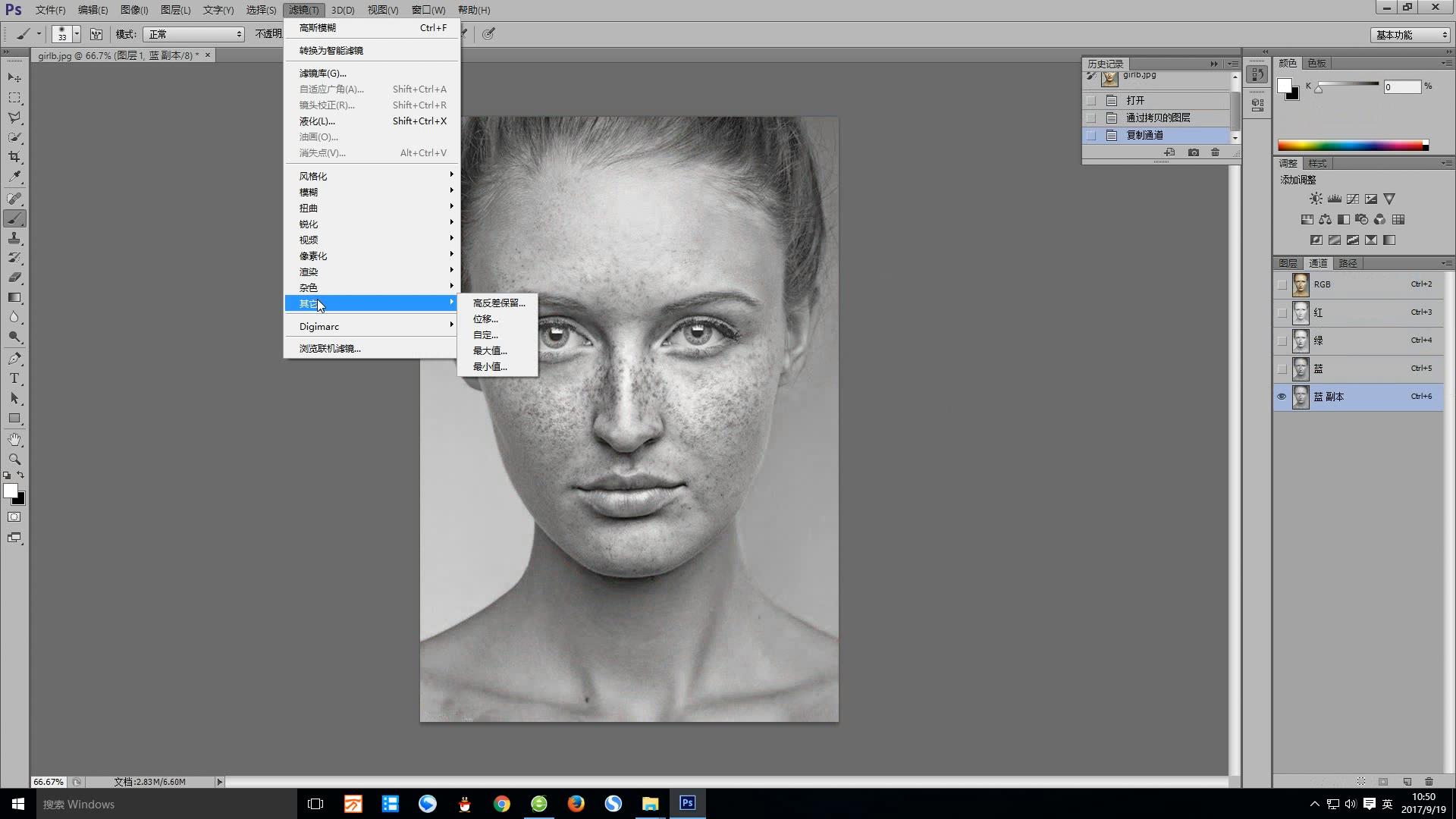Select the Path Selection tool
Screen dimensions: 1456x819
14,398
